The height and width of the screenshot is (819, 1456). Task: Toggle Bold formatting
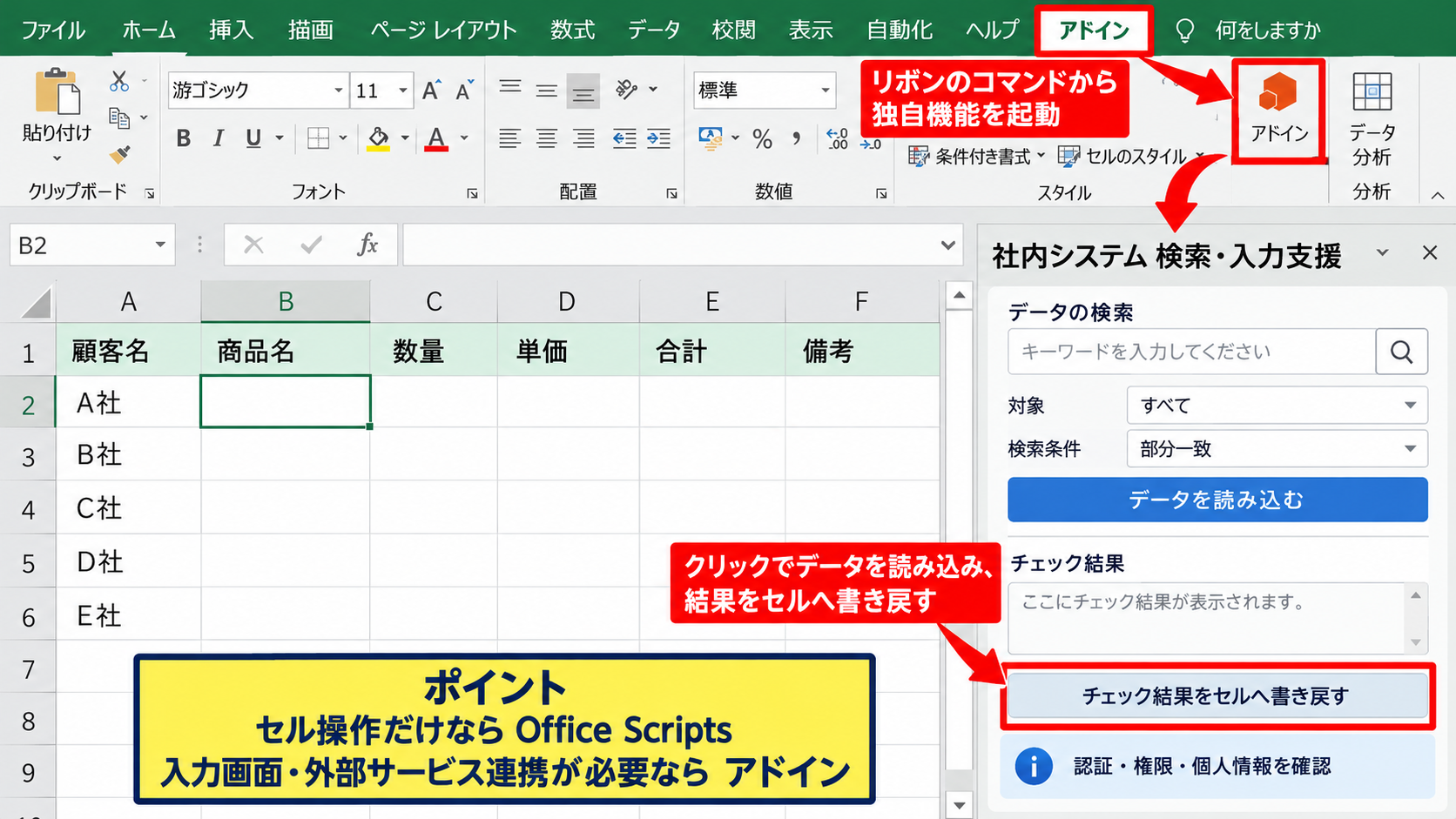183,138
